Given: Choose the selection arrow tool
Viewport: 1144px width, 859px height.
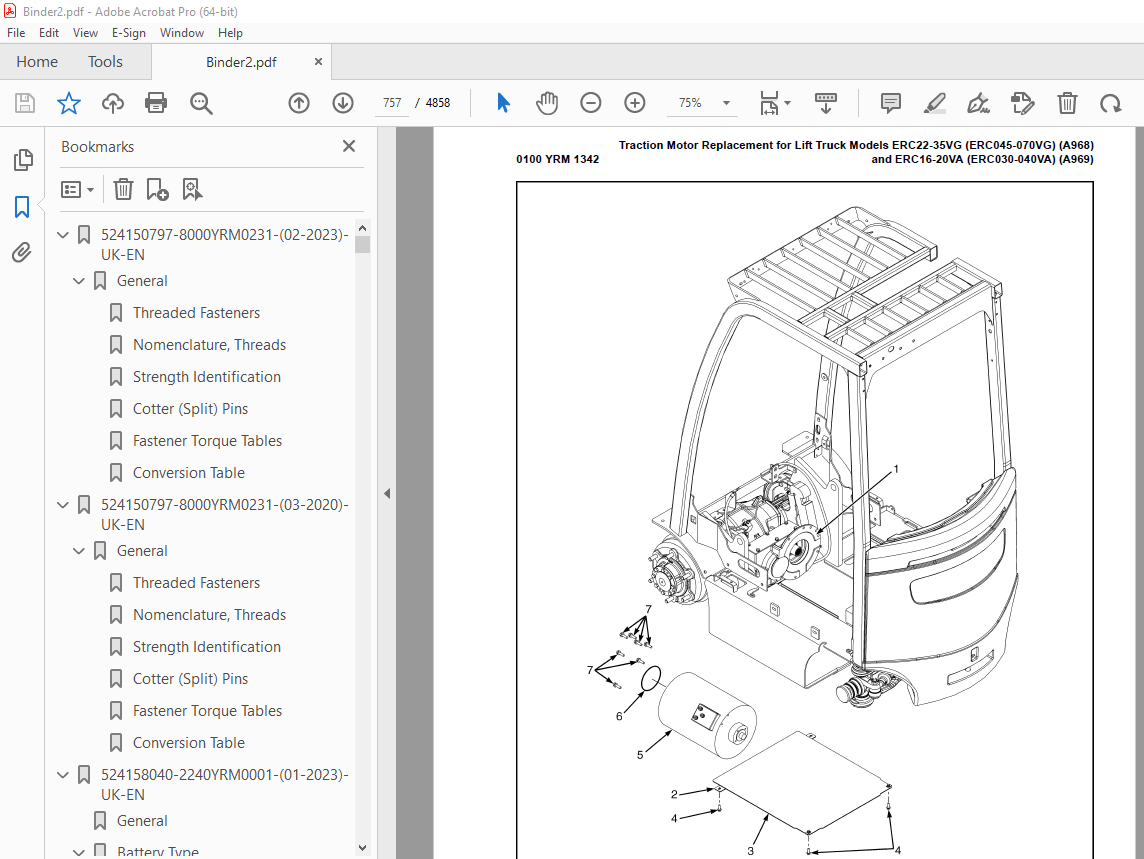Looking at the screenshot, I should [x=503, y=103].
